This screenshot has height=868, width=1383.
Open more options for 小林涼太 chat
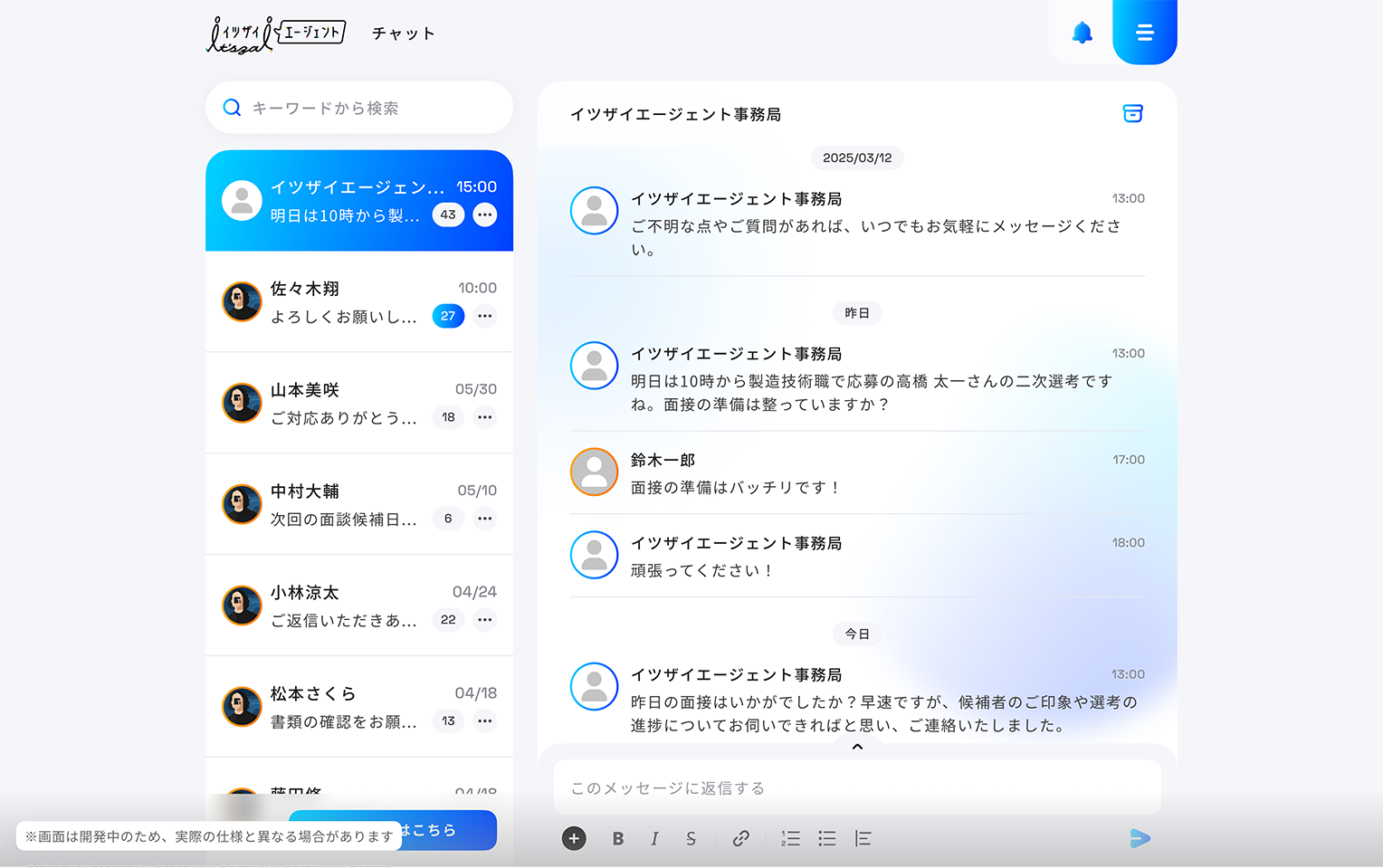[x=485, y=620]
